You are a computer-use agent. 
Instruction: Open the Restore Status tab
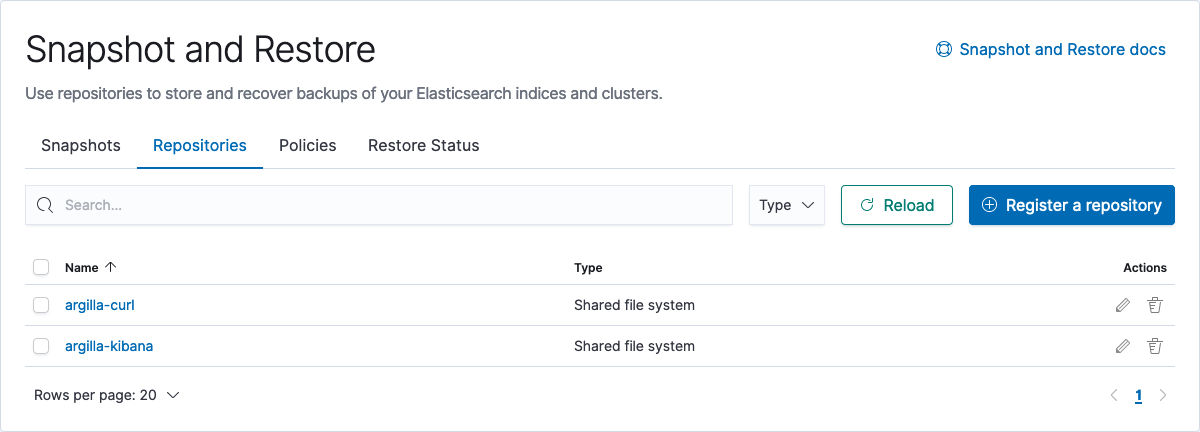424,146
